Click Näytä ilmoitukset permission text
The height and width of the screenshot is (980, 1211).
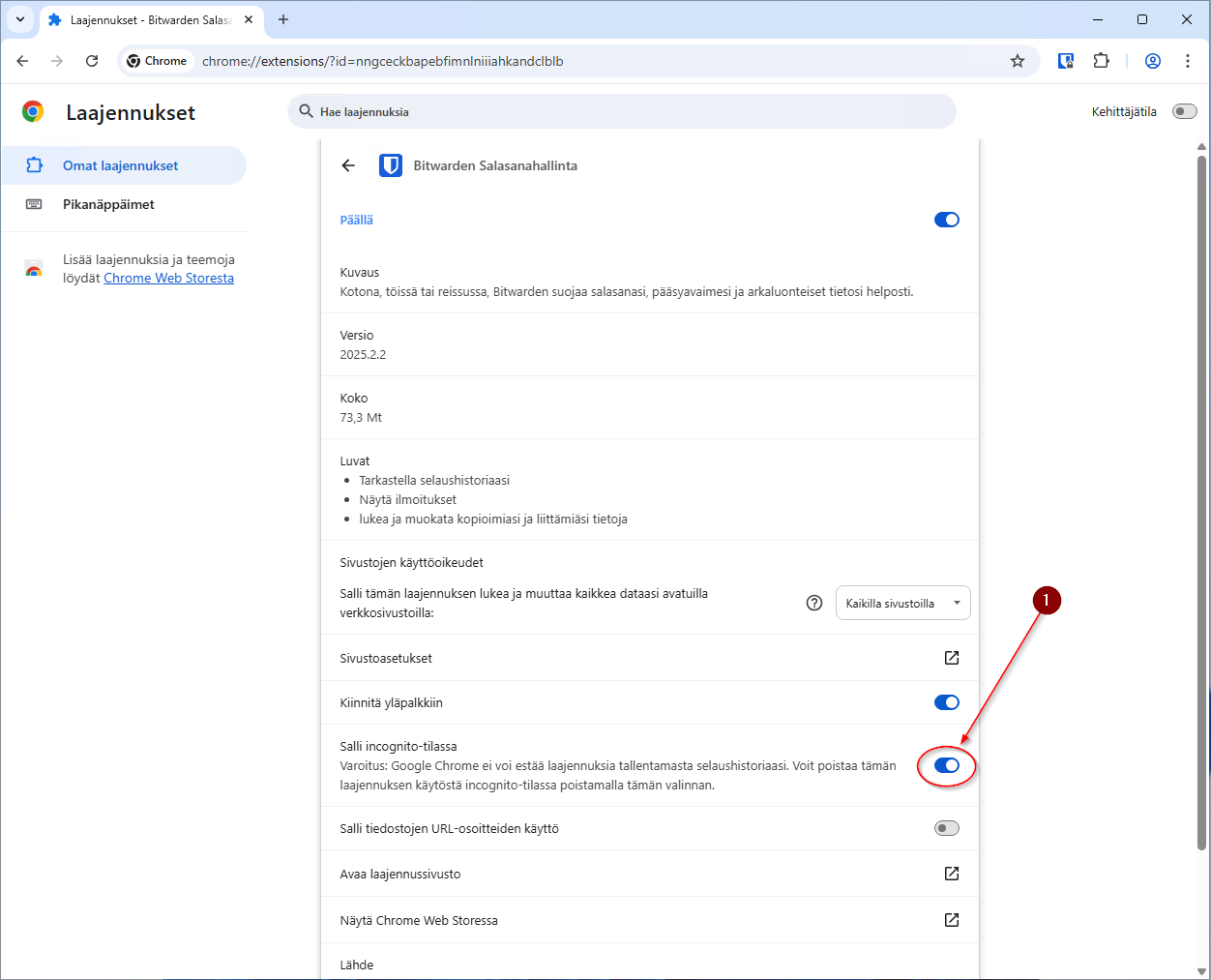tap(408, 499)
